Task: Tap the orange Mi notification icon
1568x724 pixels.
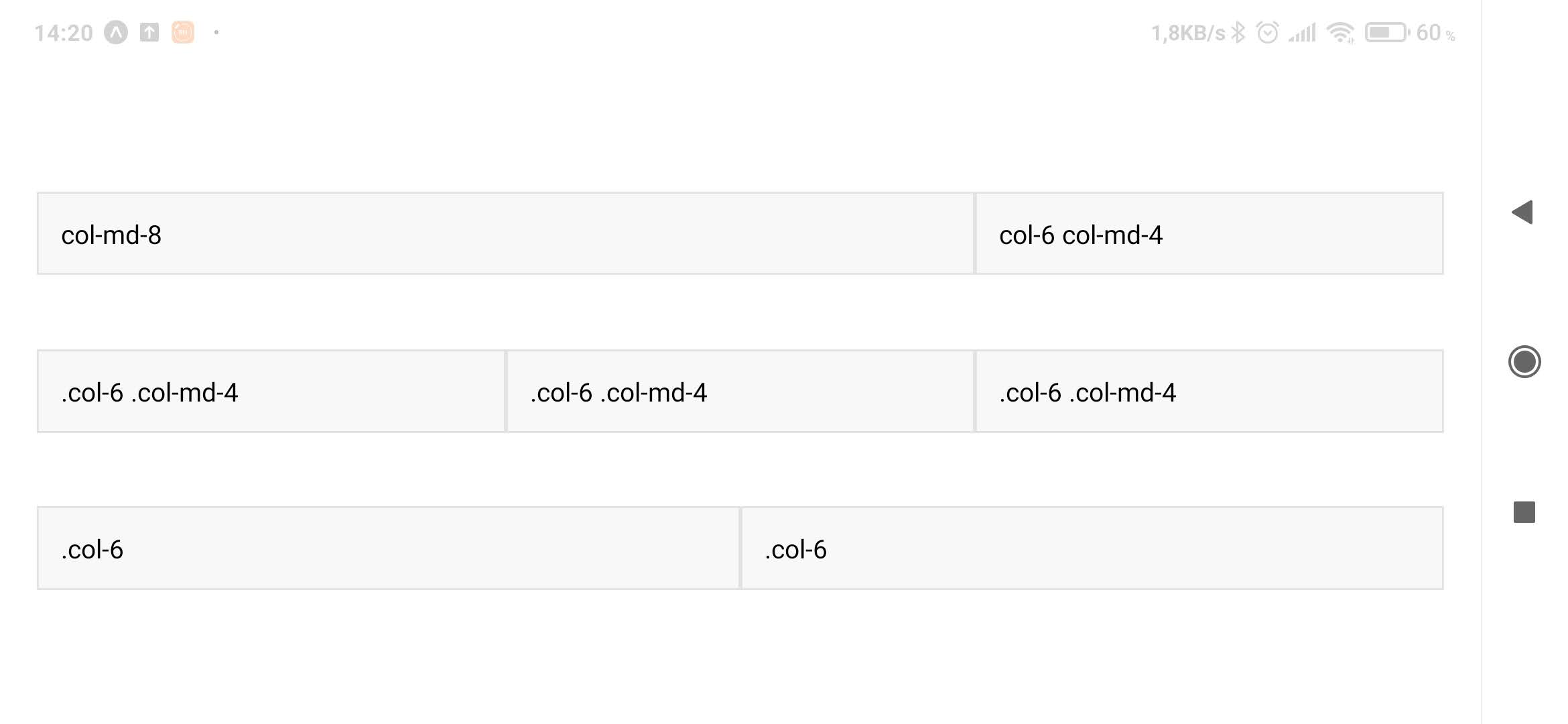Action: [183, 32]
